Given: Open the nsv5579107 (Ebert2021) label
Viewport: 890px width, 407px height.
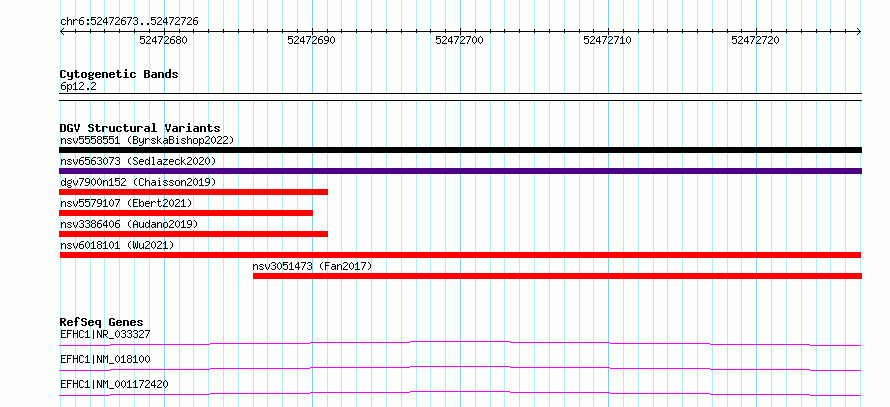Looking at the screenshot, I should tap(126, 203).
